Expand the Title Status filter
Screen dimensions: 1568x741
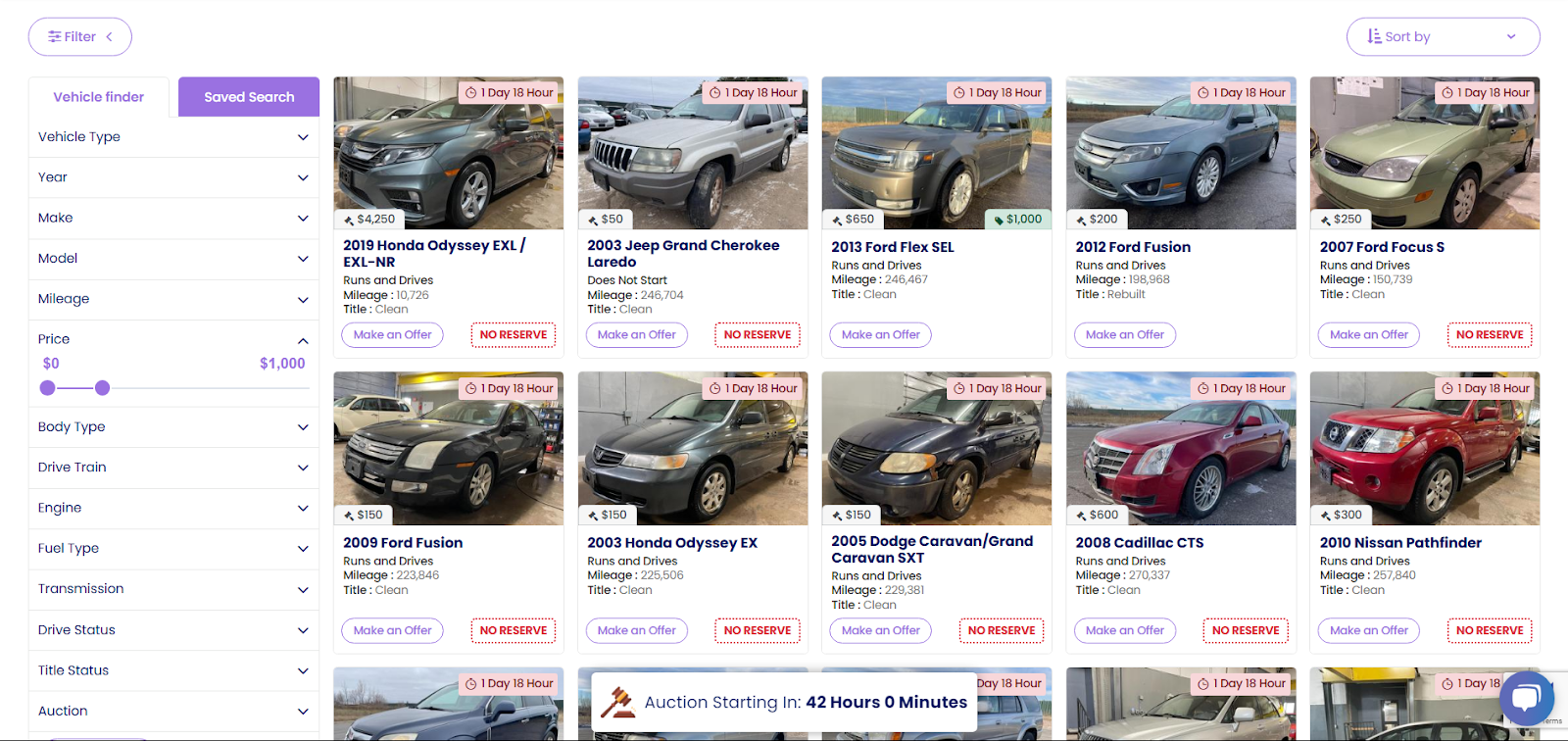tap(303, 671)
